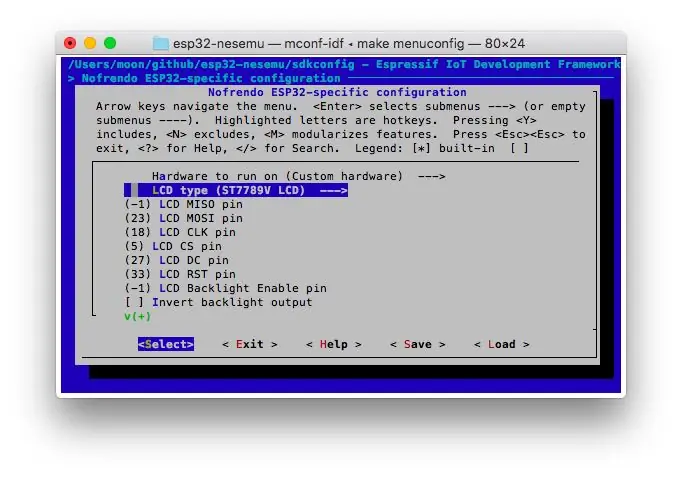Select the highlighted LCD type (ST7789V LCD) entry
This screenshot has width=682, height=478.
pos(236,190)
